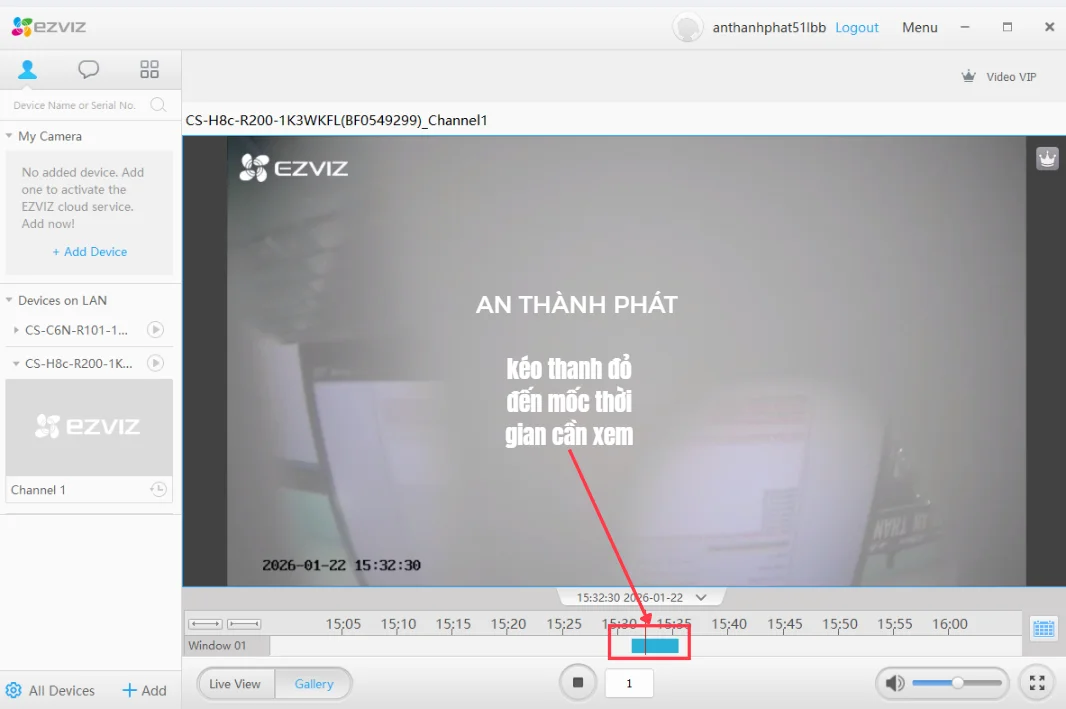This screenshot has width=1066, height=709.
Task: Open the calendar icon beside the timeline
Action: pyautogui.click(x=1043, y=627)
